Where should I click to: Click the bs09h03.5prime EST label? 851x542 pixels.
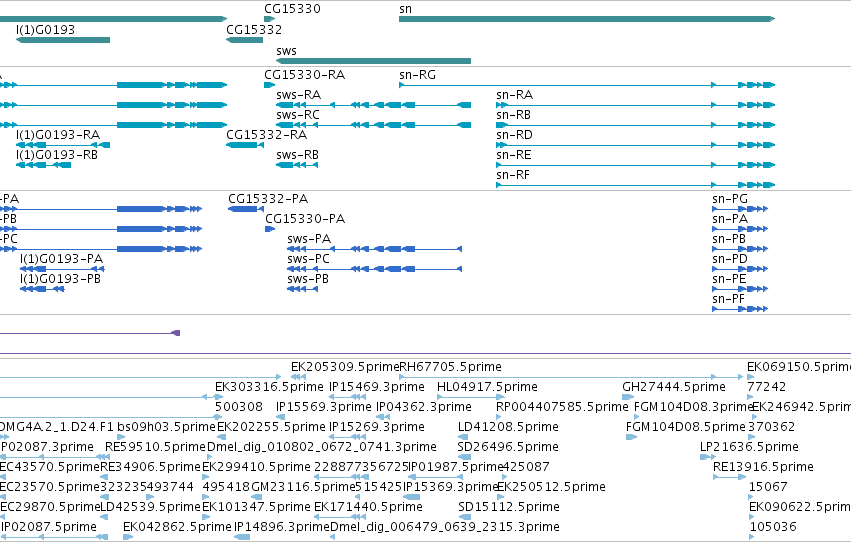(x=167, y=428)
